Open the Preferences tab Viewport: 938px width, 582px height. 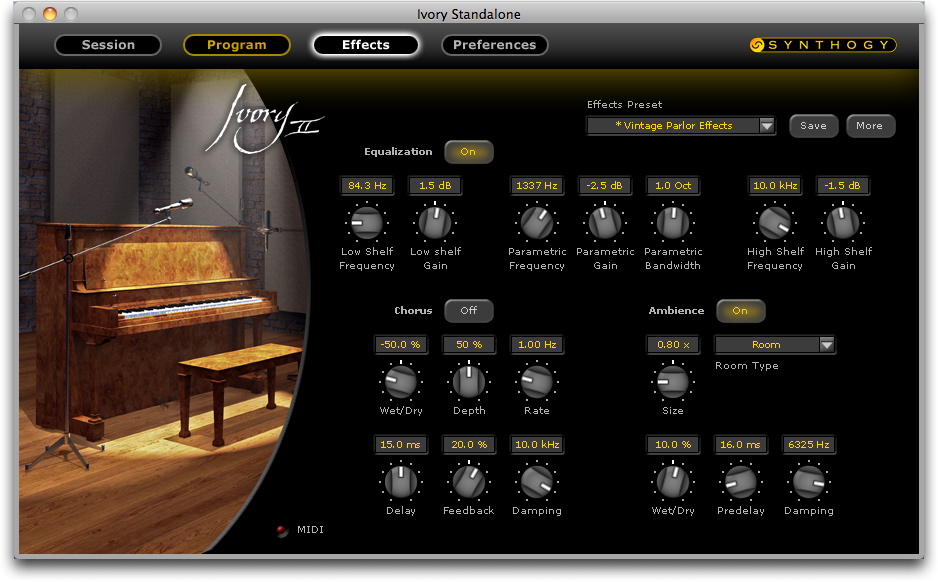494,45
